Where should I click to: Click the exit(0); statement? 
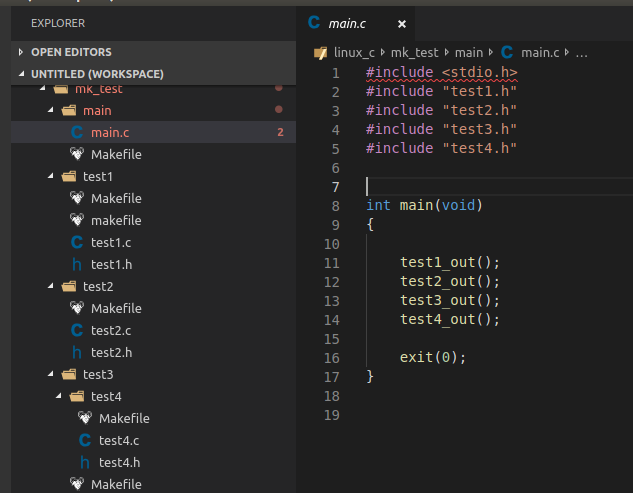(x=433, y=357)
